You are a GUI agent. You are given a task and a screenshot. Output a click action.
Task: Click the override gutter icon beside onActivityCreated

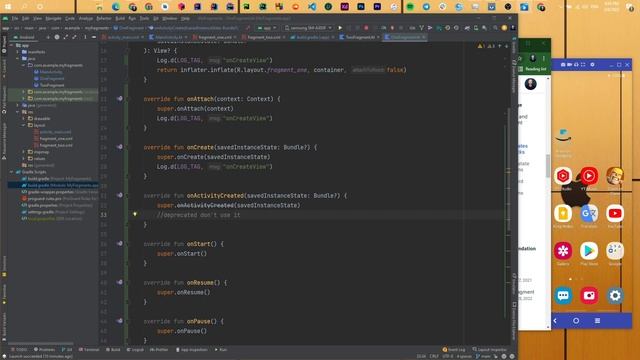click(120, 195)
